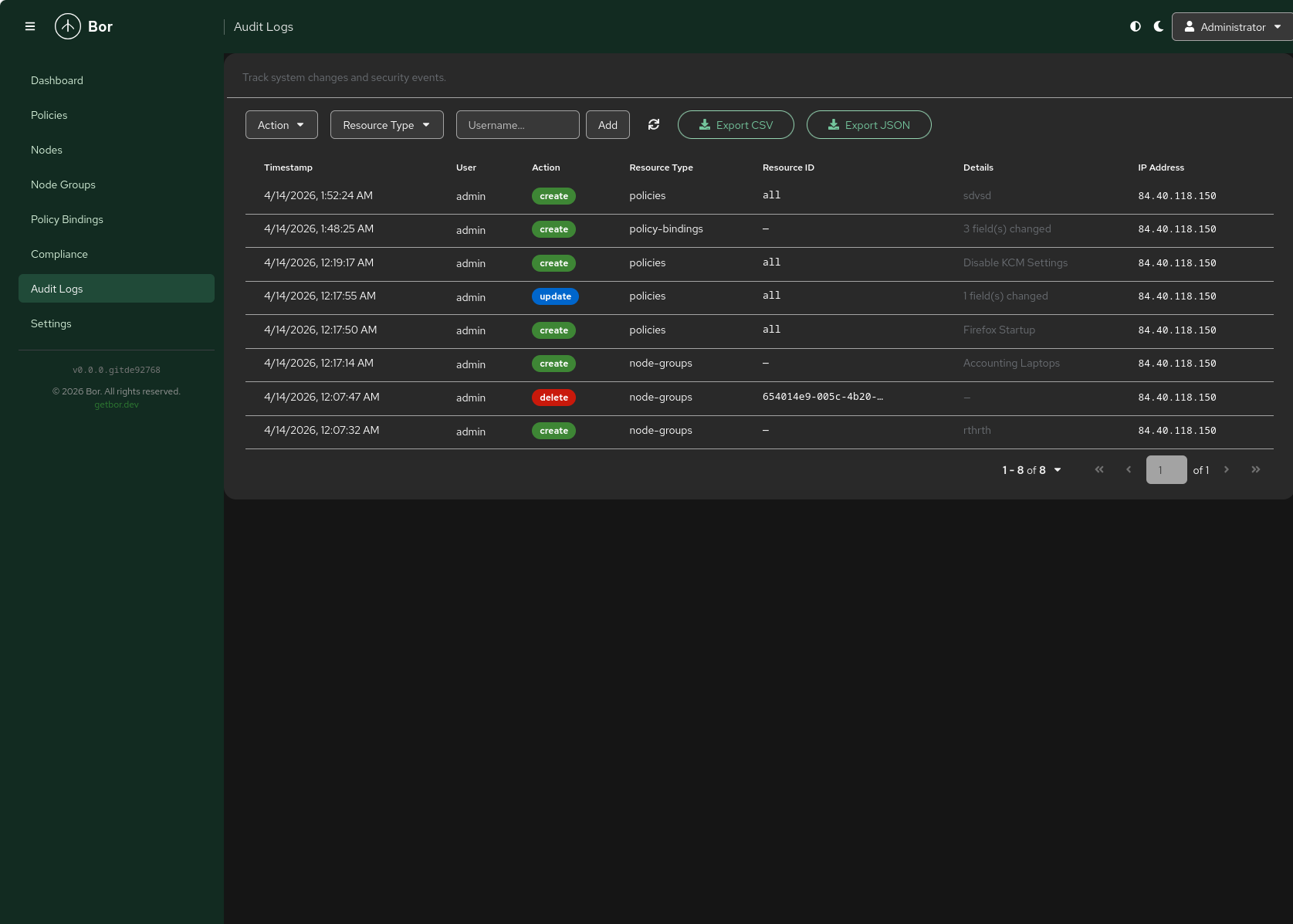Go to first page of results

pos(1099,469)
